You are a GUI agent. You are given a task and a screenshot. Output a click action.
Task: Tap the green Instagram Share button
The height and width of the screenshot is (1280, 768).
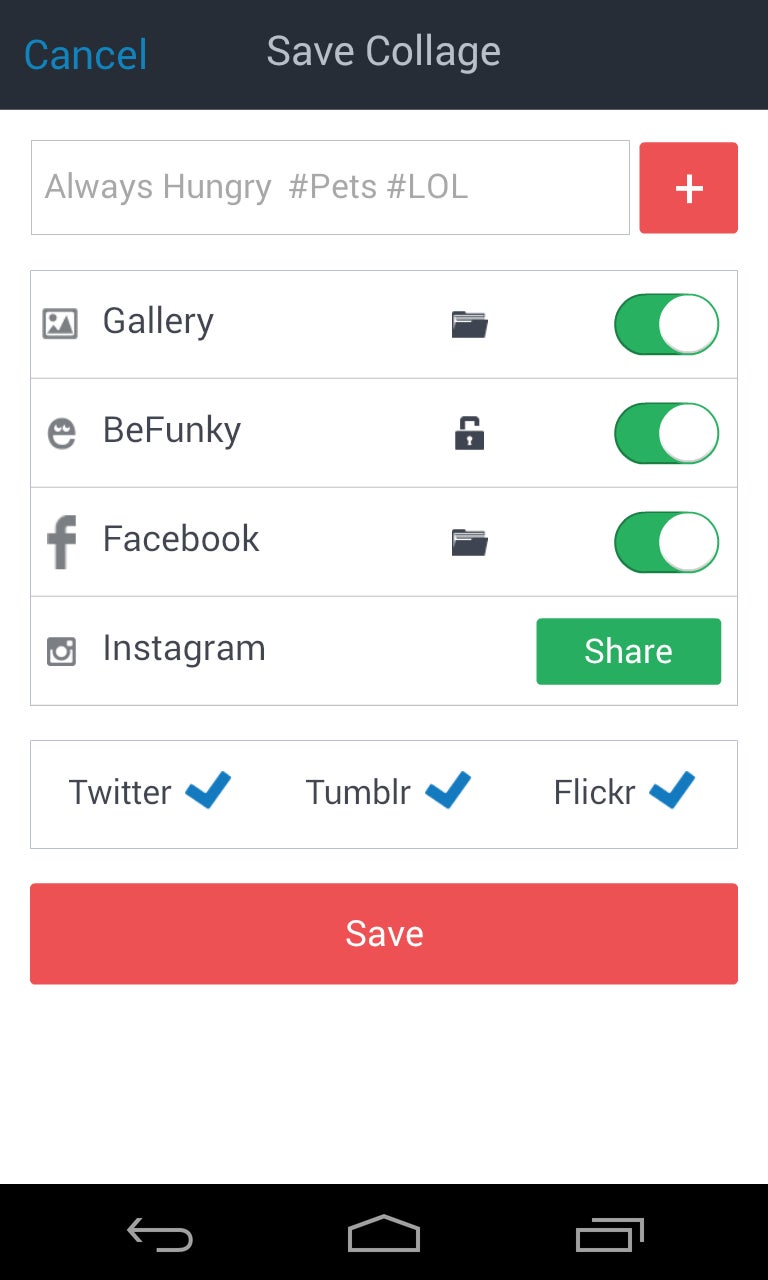(x=628, y=651)
